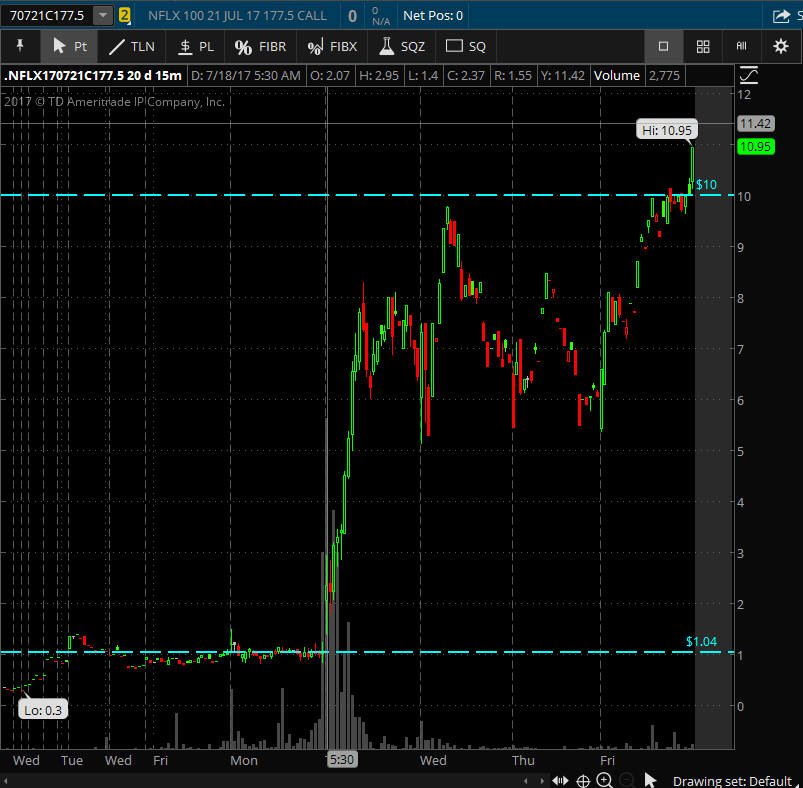Click the pin icon in the drawing toolbar
Screen dimensions: 803x788
tap(20, 46)
